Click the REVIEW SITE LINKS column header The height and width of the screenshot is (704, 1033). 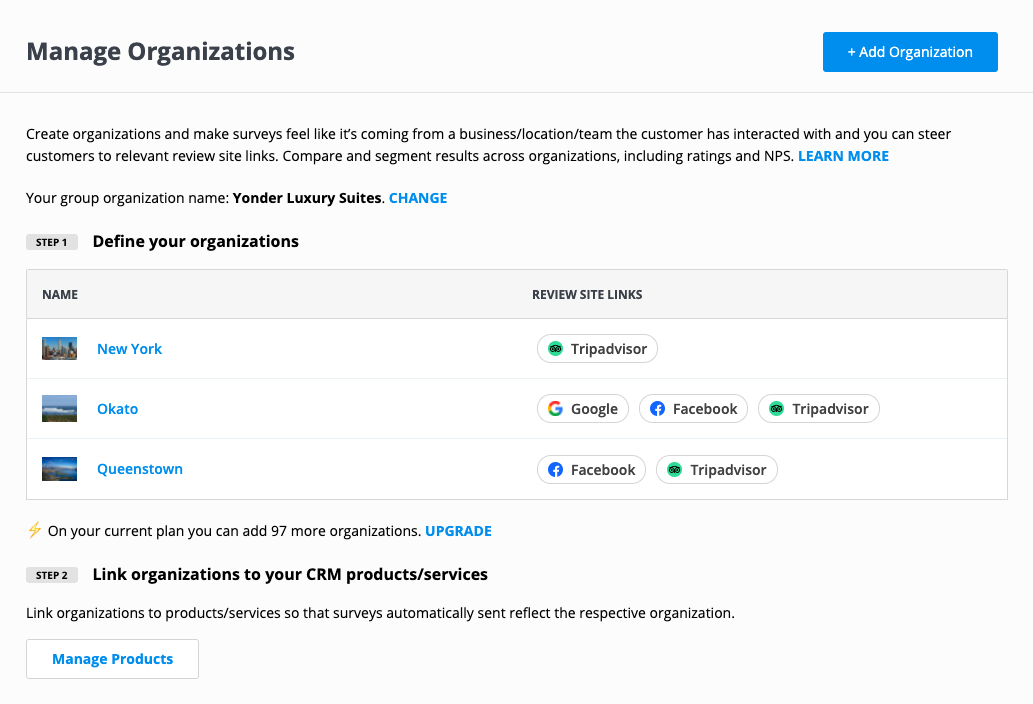tap(587, 294)
